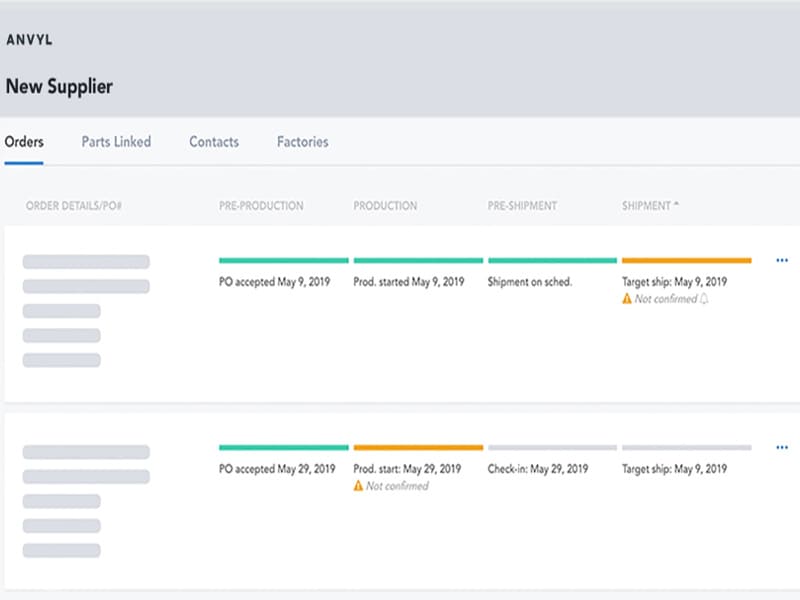Open the second order's three-dot menu
Image resolution: width=800 pixels, height=600 pixels.
(x=782, y=448)
